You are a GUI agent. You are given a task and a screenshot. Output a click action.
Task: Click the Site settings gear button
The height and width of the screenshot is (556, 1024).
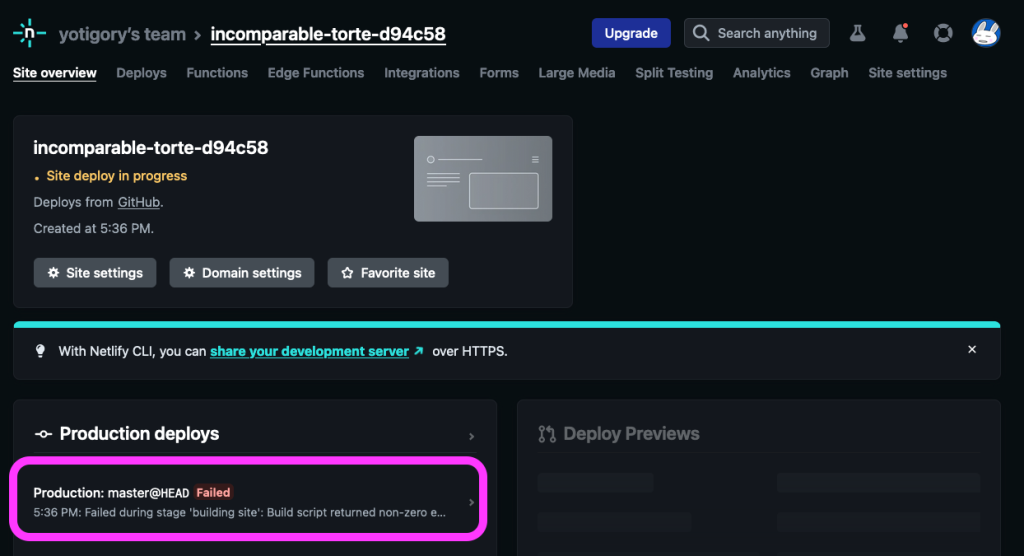tap(95, 273)
